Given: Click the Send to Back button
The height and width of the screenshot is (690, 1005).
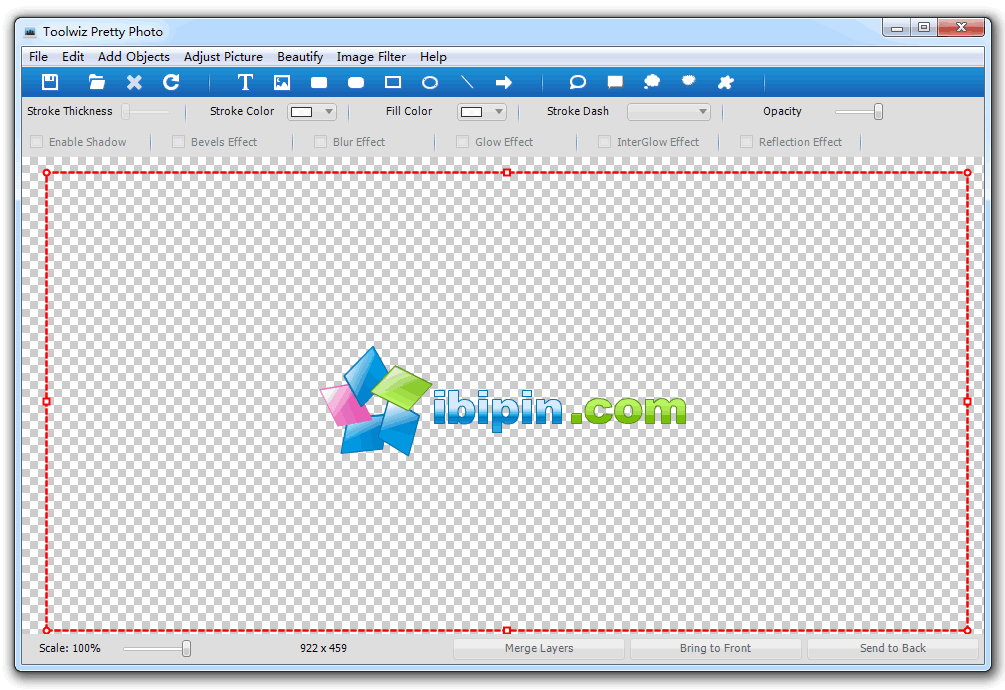Looking at the screenshot, I should 893,648.
